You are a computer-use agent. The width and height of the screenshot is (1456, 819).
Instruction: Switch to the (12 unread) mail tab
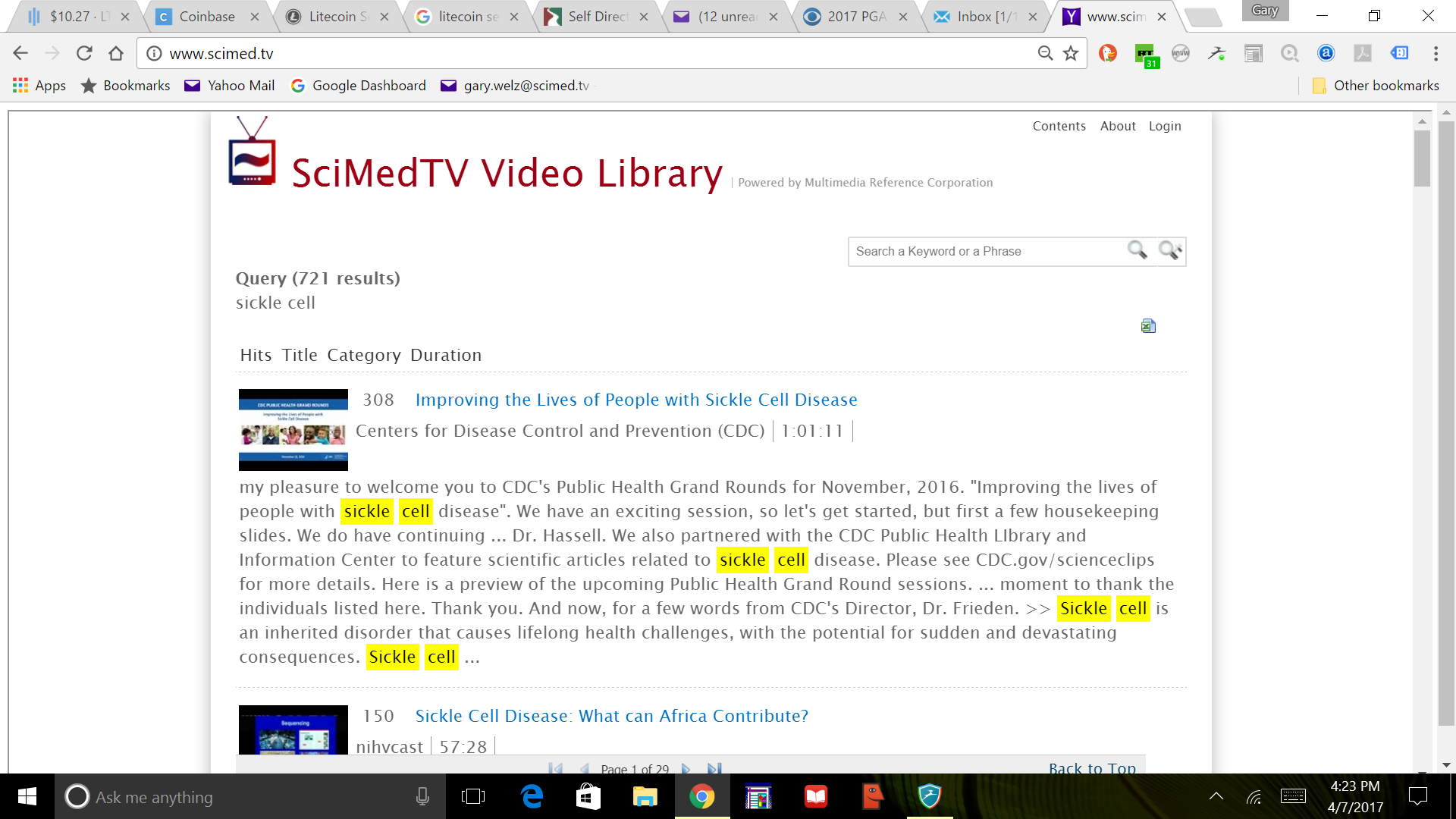point(726,17)
